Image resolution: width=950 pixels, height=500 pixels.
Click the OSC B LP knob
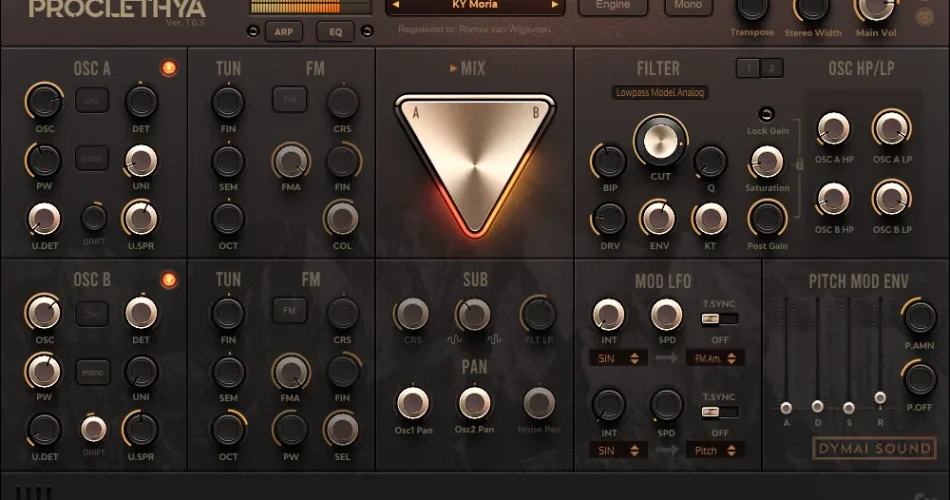tap(892, 199)
